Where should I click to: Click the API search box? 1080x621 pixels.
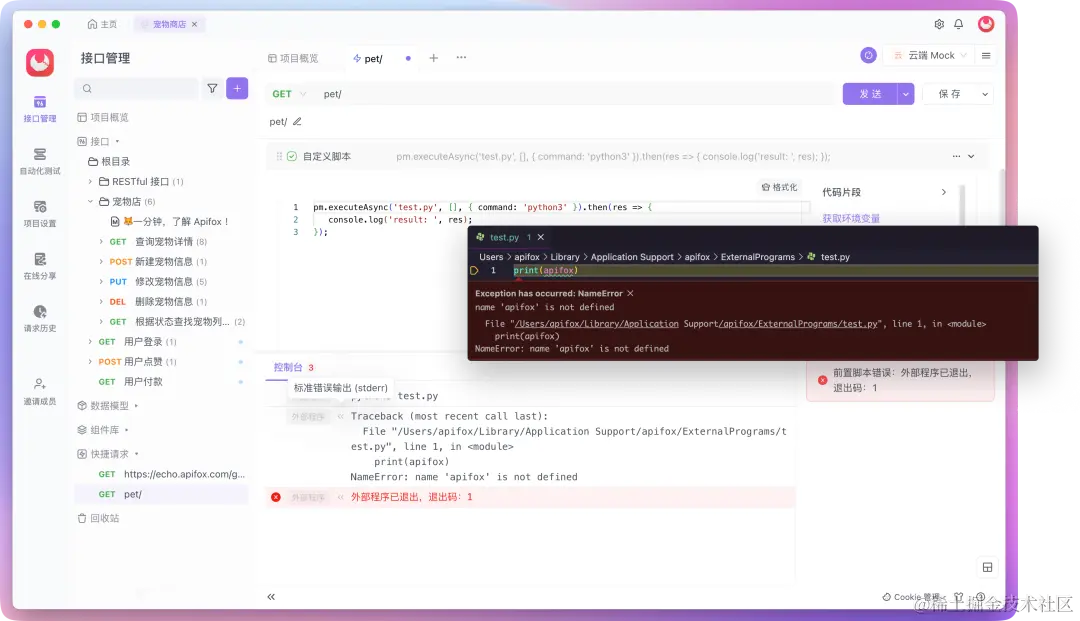point(137,88)
